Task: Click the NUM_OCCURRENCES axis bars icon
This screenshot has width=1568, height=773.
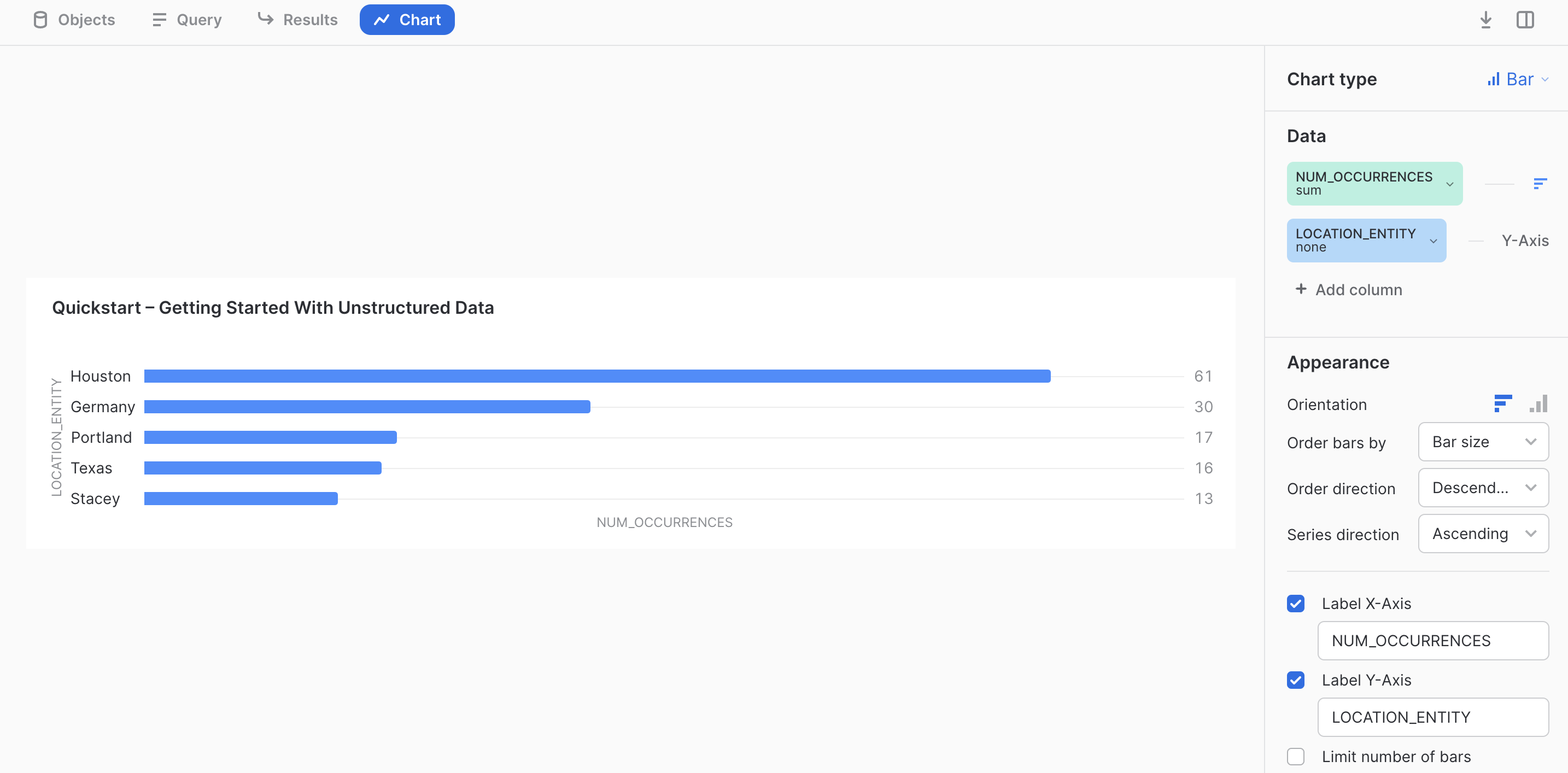Action: click(x=1540, y=183)
